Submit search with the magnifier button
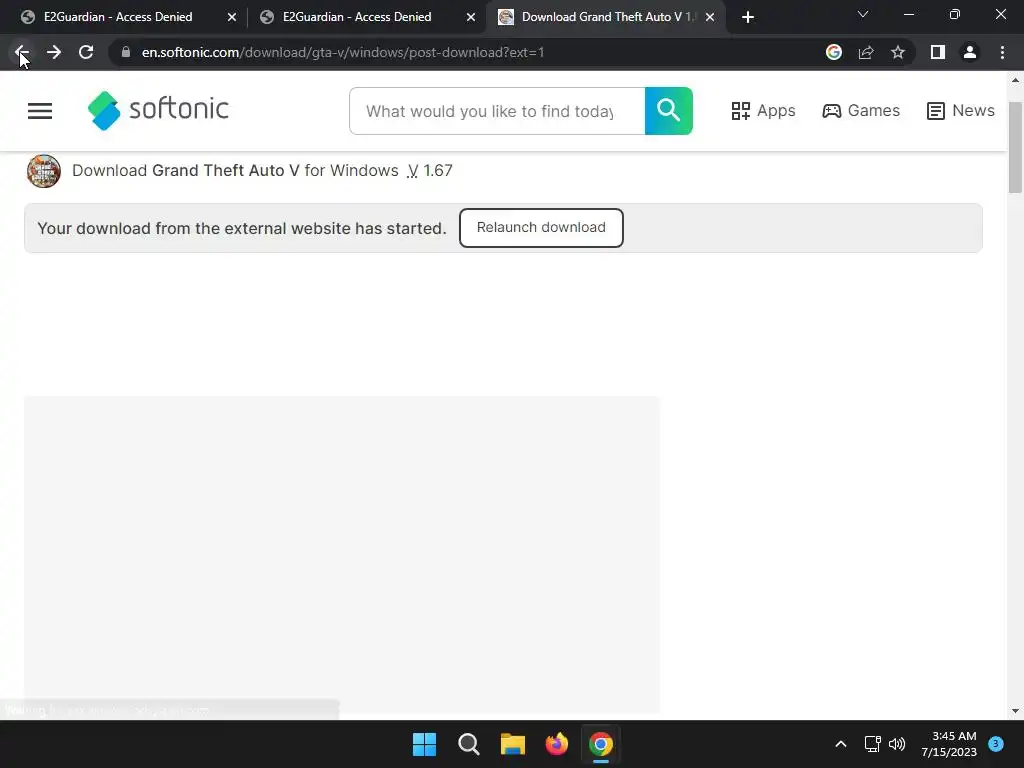1024x768 pixels. (669, 111)
